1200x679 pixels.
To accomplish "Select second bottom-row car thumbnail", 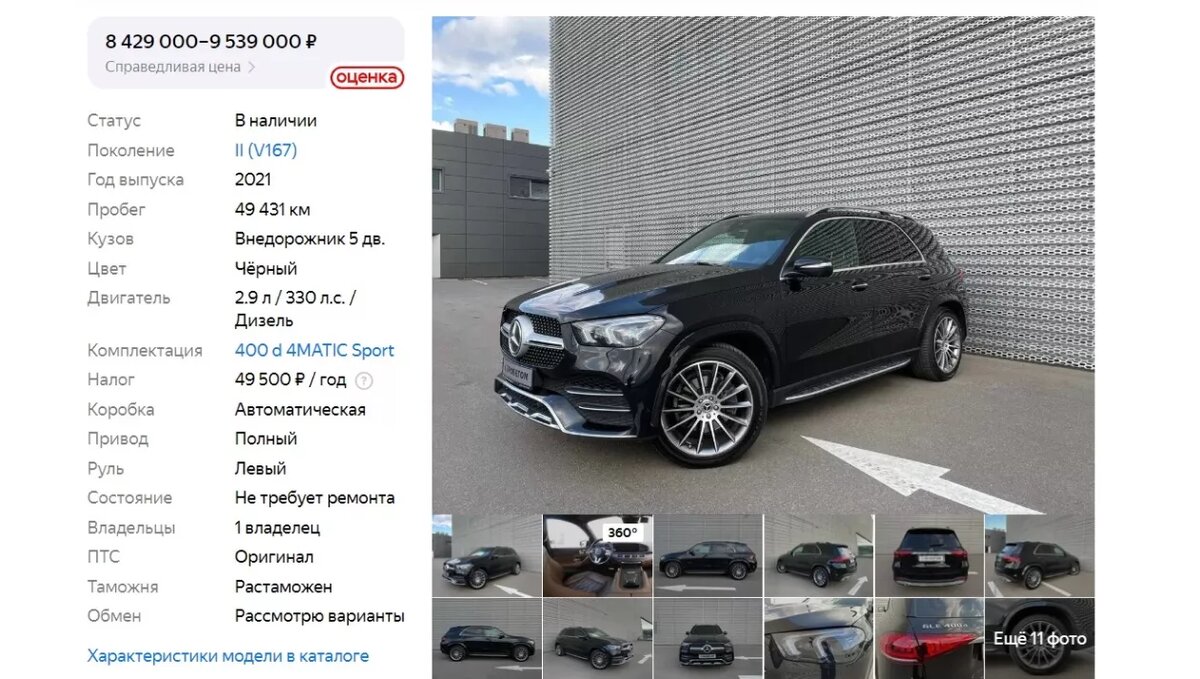I will pos(597,638).
